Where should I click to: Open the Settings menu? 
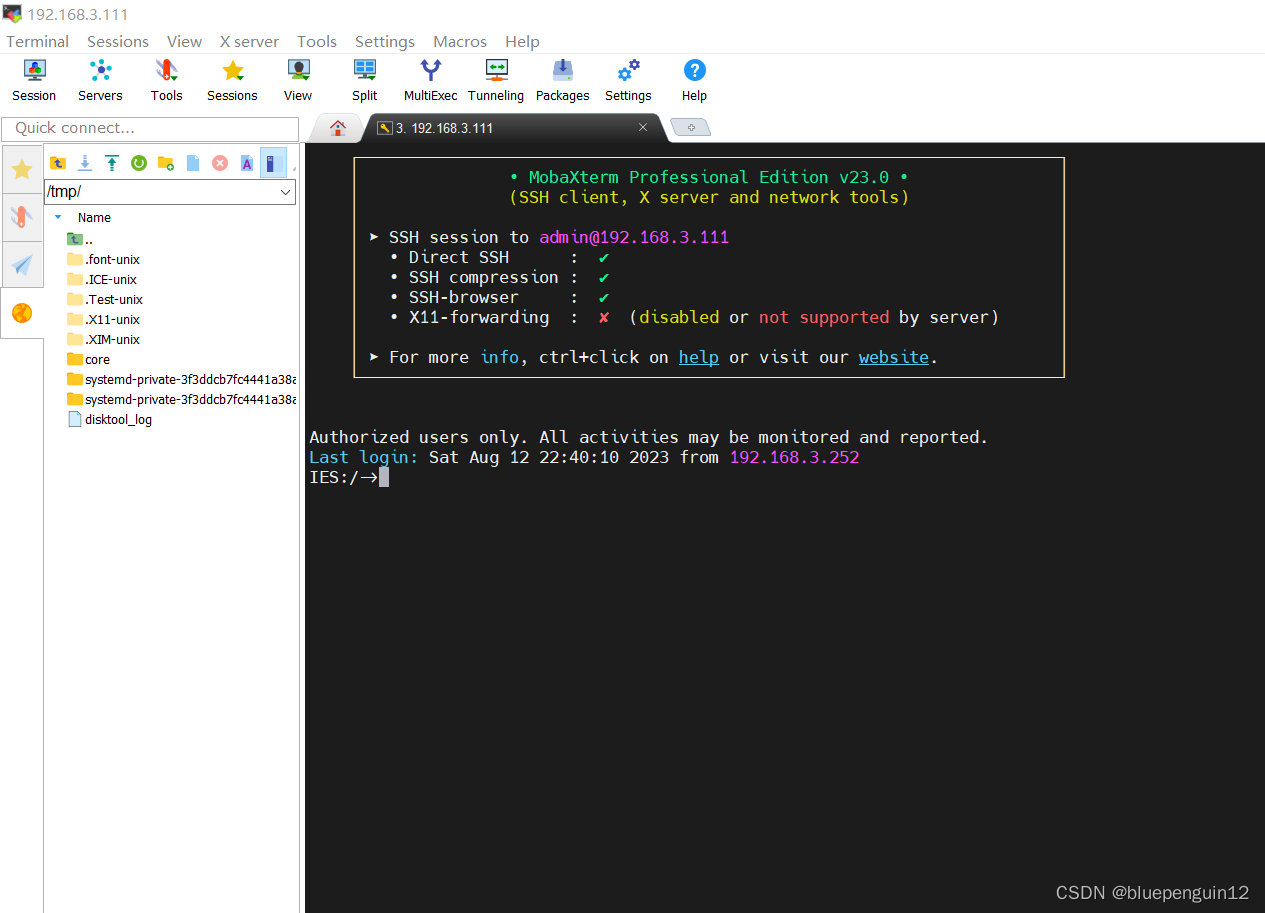point(385,41)
